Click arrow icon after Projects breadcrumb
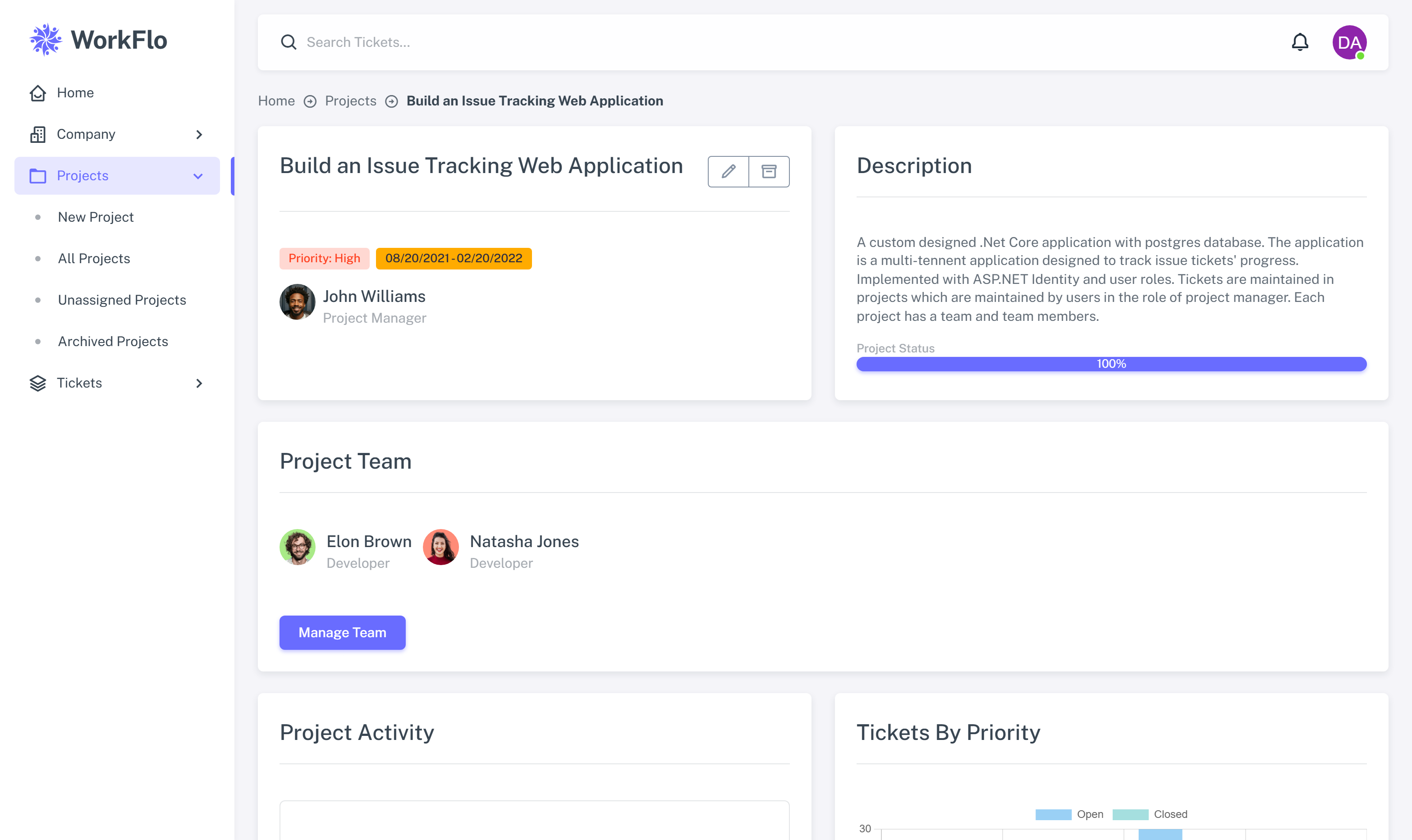 coord(391,101)
